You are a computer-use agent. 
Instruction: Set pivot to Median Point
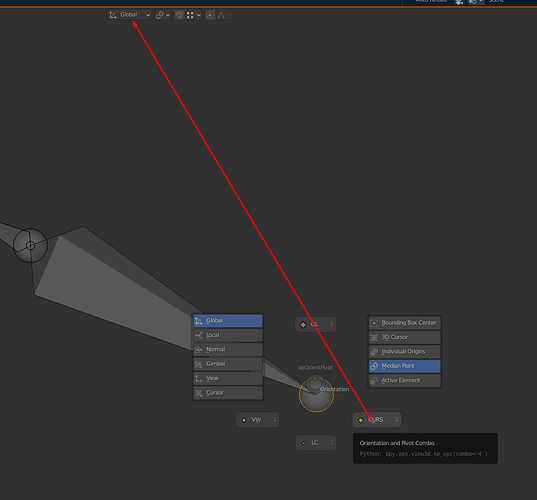[404, 366]
